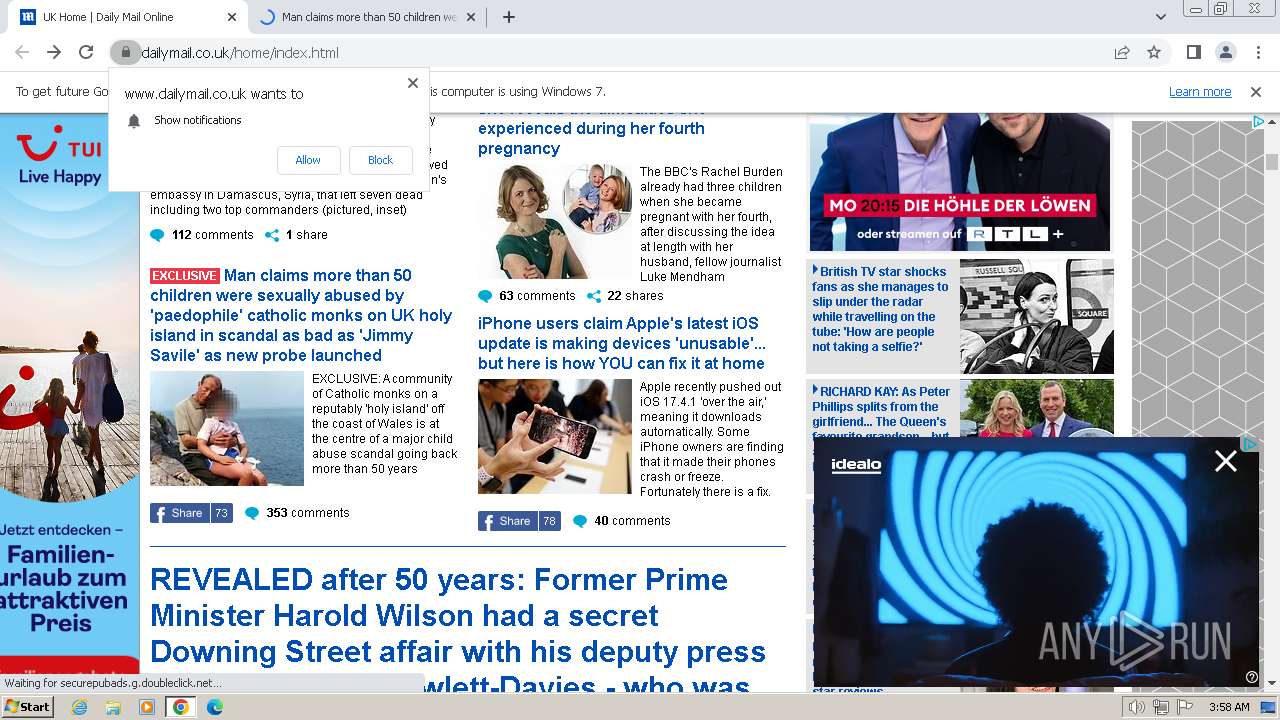Launch Internet Explorer from taskbar
This screenshot has height=720, width=1280.
79,707
